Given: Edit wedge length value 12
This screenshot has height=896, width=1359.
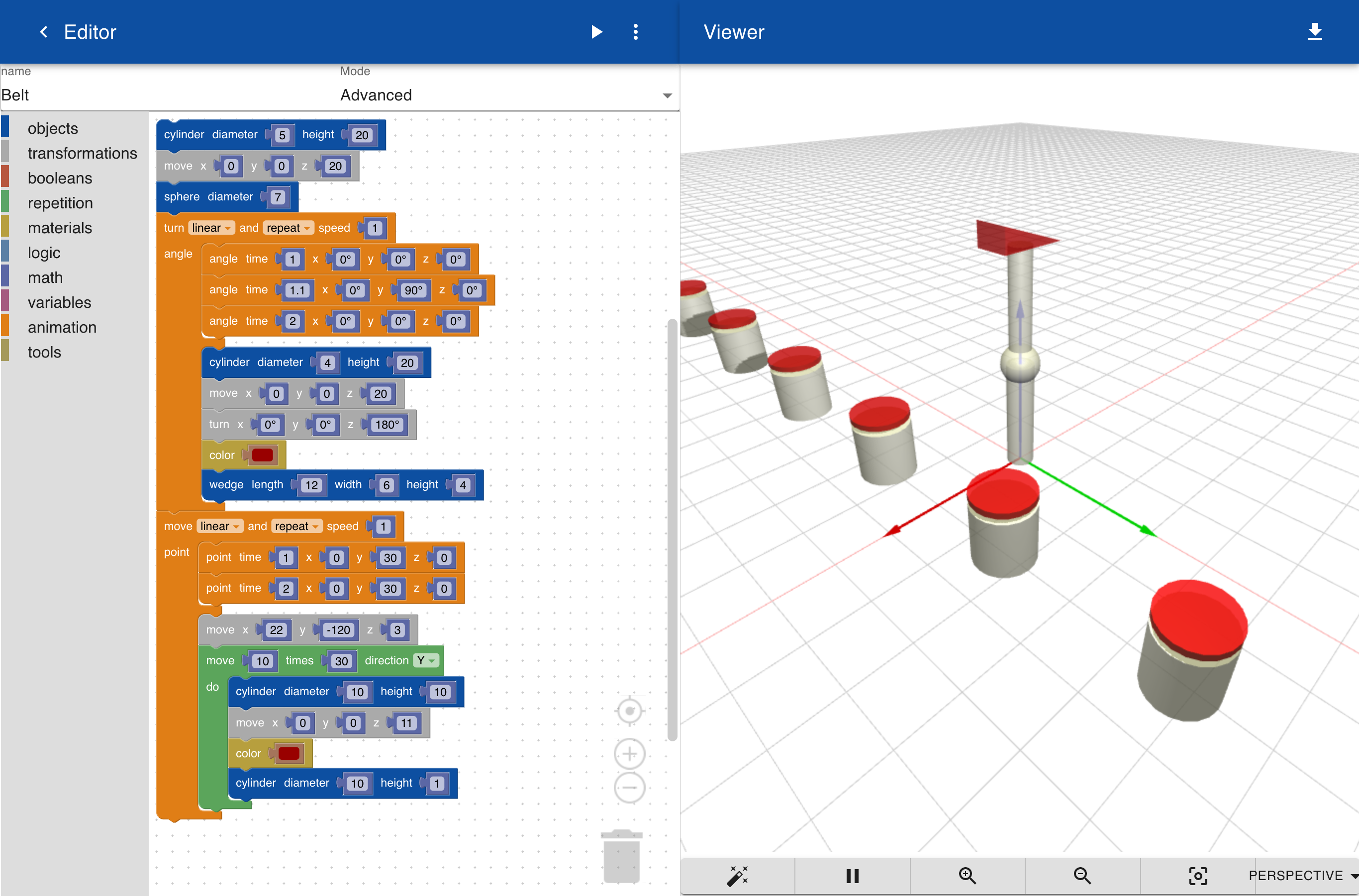Looking at the screenshot, I should [x=311, y=485].
